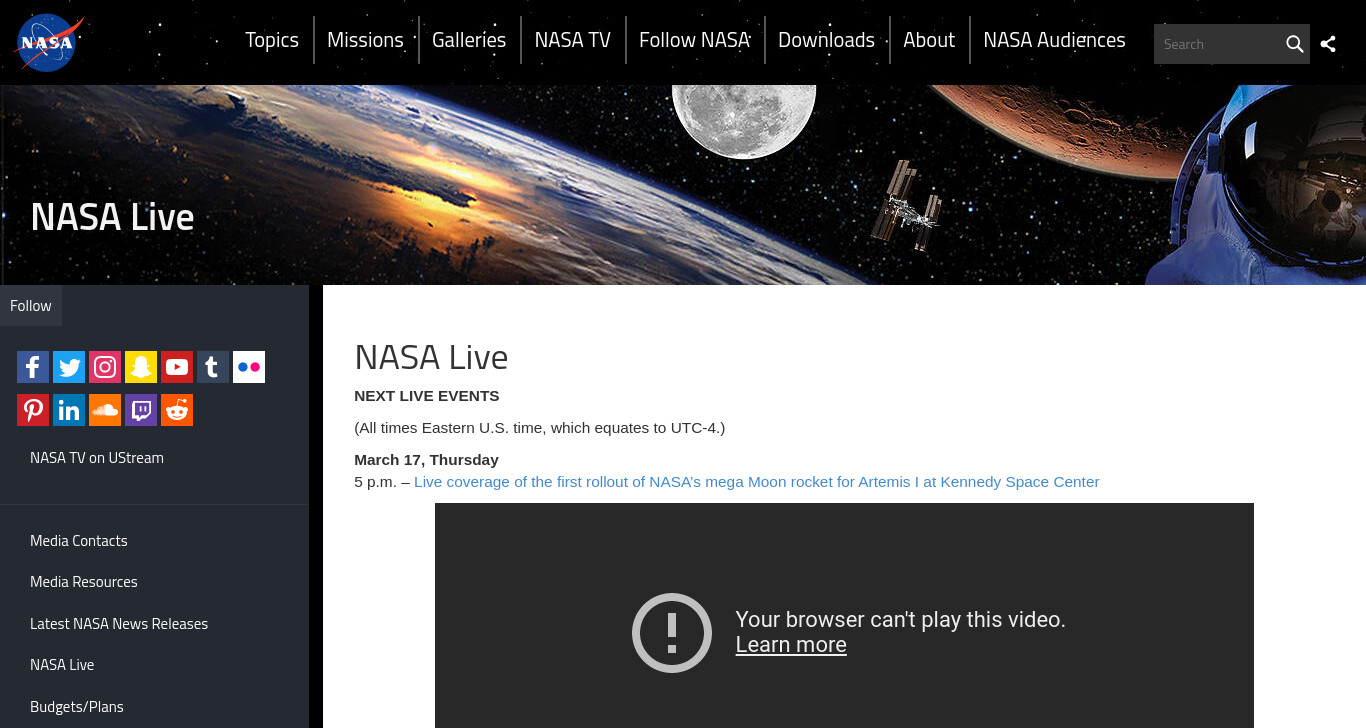Open NASA's Flickr icon
The height and width of the screenshot is (728, 1366).
(x=249, y=367)
